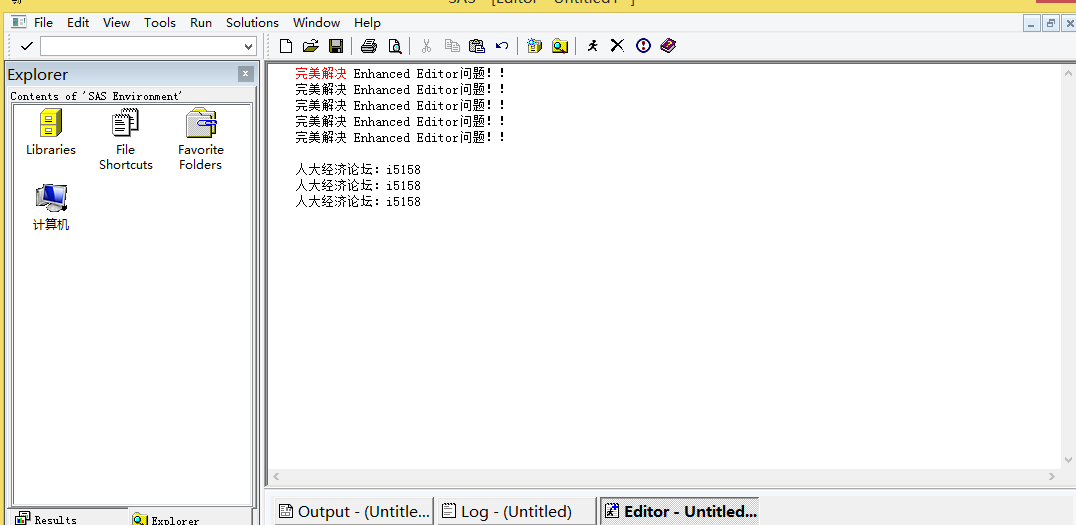The image size is (1076, 525).
Task: Click the Save floppy disk icon
Action: (336, 46)
